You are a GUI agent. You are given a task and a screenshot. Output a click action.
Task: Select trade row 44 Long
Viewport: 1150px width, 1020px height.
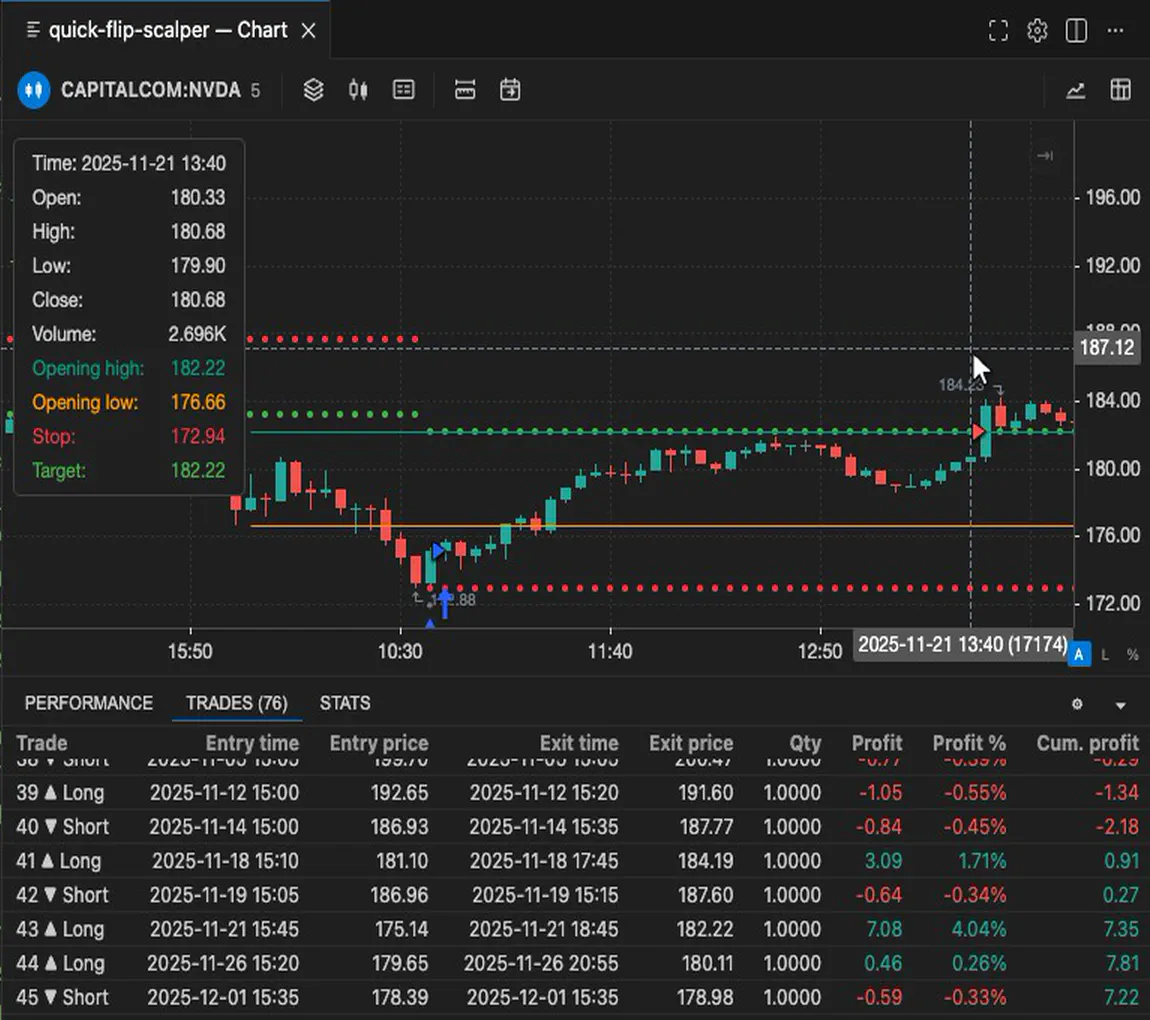pyautogui.click(x=575, y=963)
